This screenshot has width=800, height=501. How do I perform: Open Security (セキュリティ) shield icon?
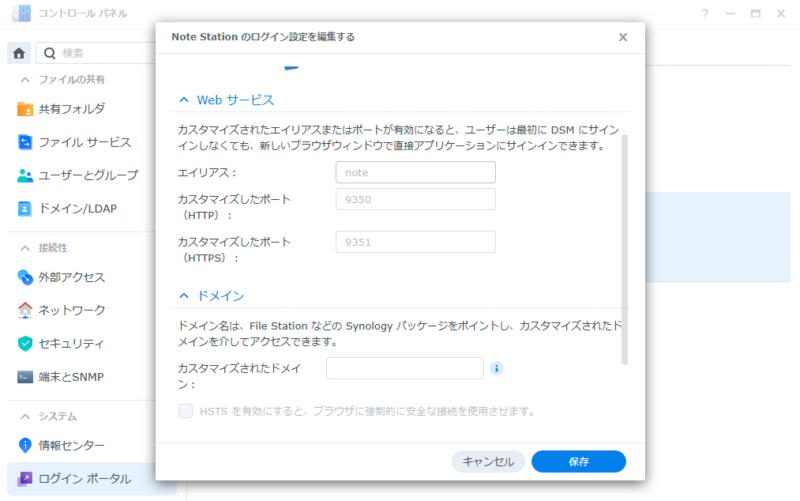(24, 343)
